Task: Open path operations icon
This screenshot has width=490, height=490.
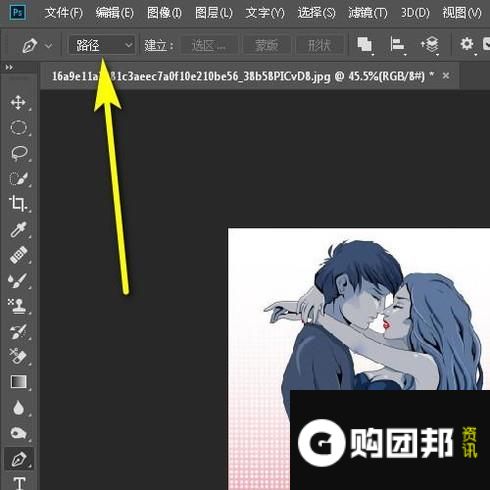Action: tap(365, 45)
